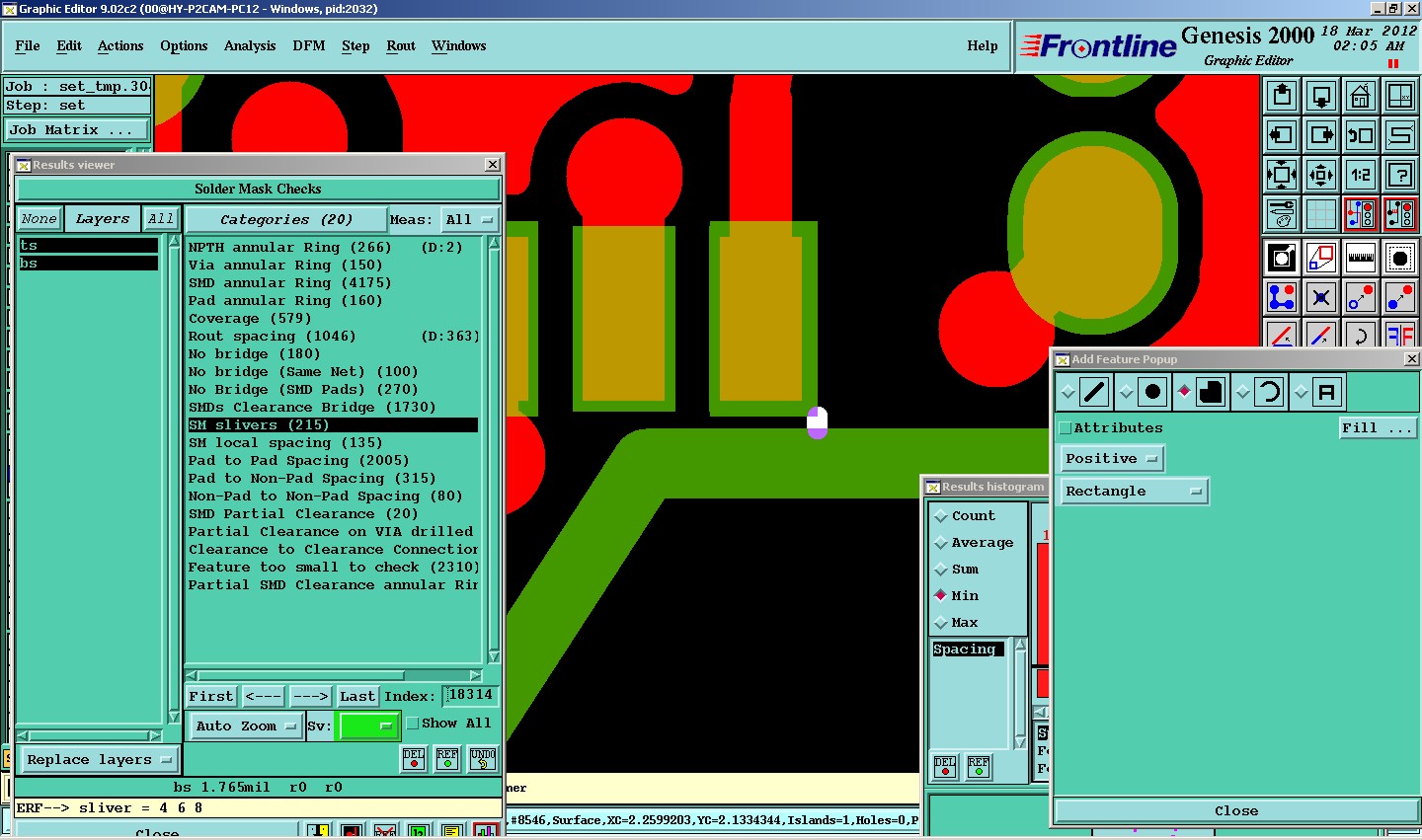Image resolution: width=1422 pixels, height=840 pixels.
Task: Click the 1:2 scale icon
Action: coord(1361,175)
